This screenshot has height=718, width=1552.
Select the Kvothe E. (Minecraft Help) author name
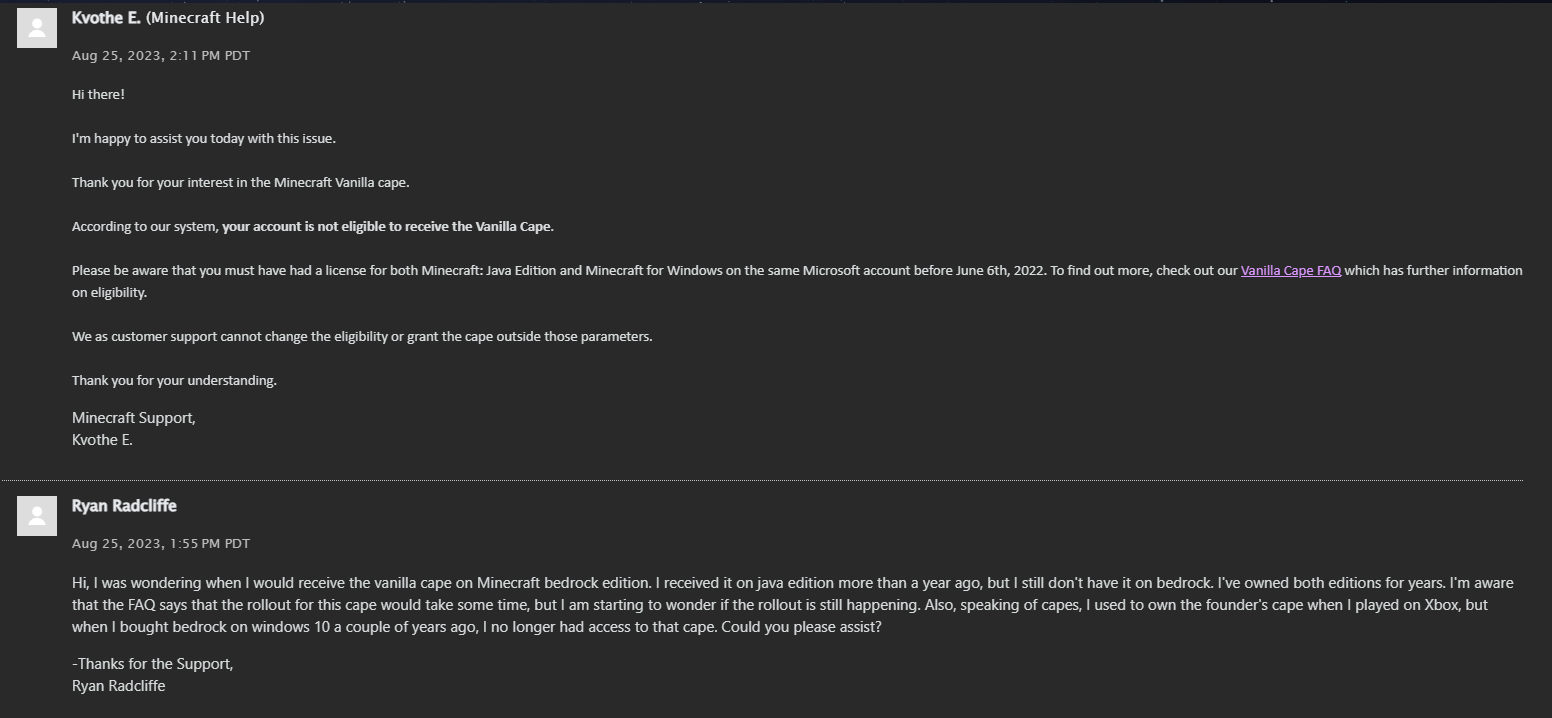168,18
